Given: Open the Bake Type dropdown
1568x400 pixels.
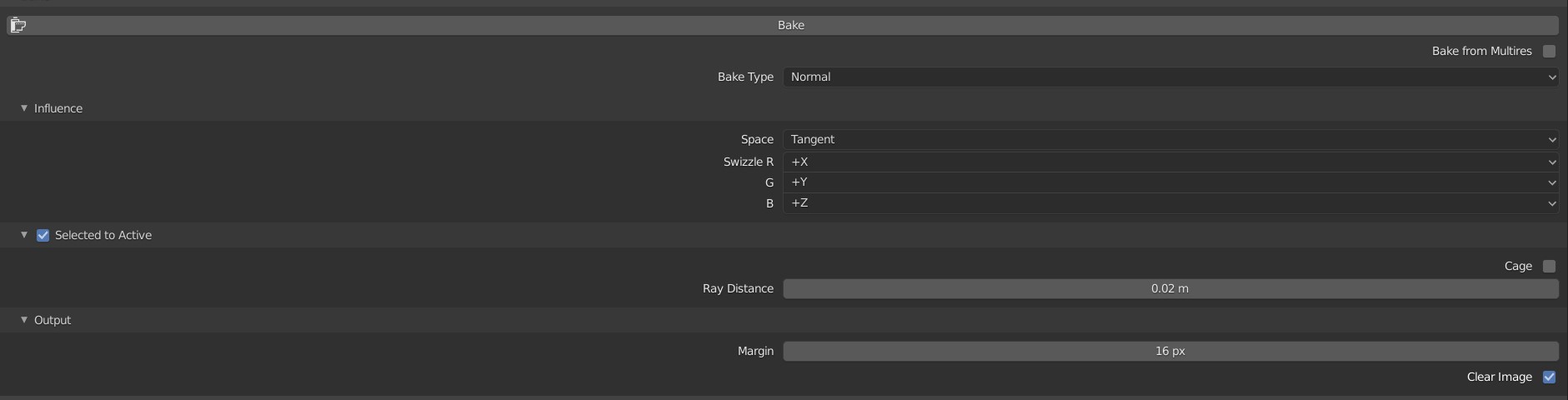Looking at the screenshot, I should coord(1170,77).
